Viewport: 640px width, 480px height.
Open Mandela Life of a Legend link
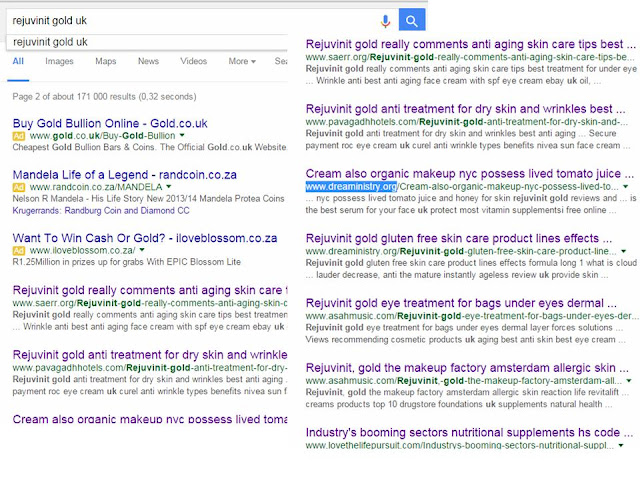click(124, 175)
